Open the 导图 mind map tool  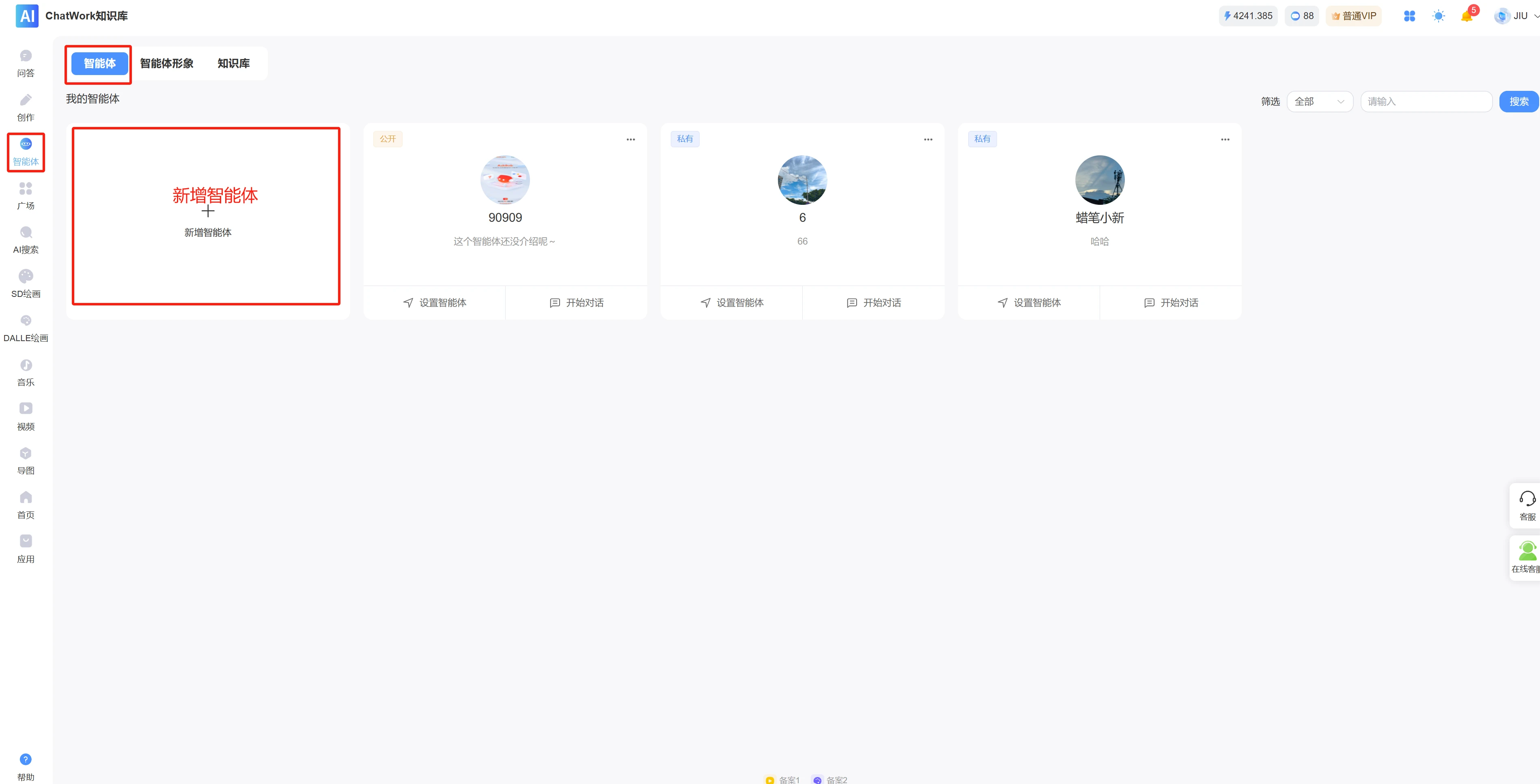[x=26, y=460]
